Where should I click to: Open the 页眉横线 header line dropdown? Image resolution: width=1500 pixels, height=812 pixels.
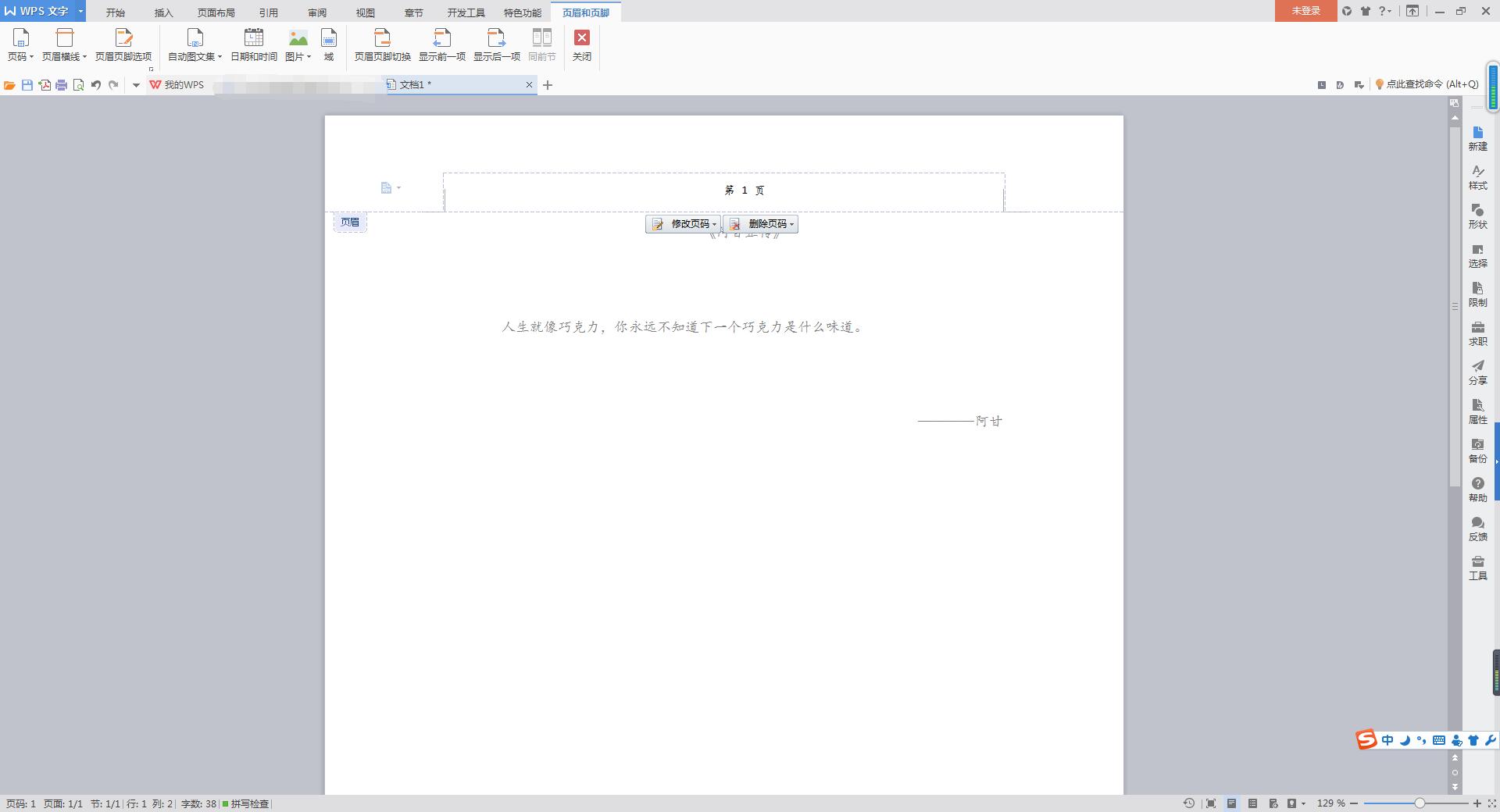tap(64, 45)
